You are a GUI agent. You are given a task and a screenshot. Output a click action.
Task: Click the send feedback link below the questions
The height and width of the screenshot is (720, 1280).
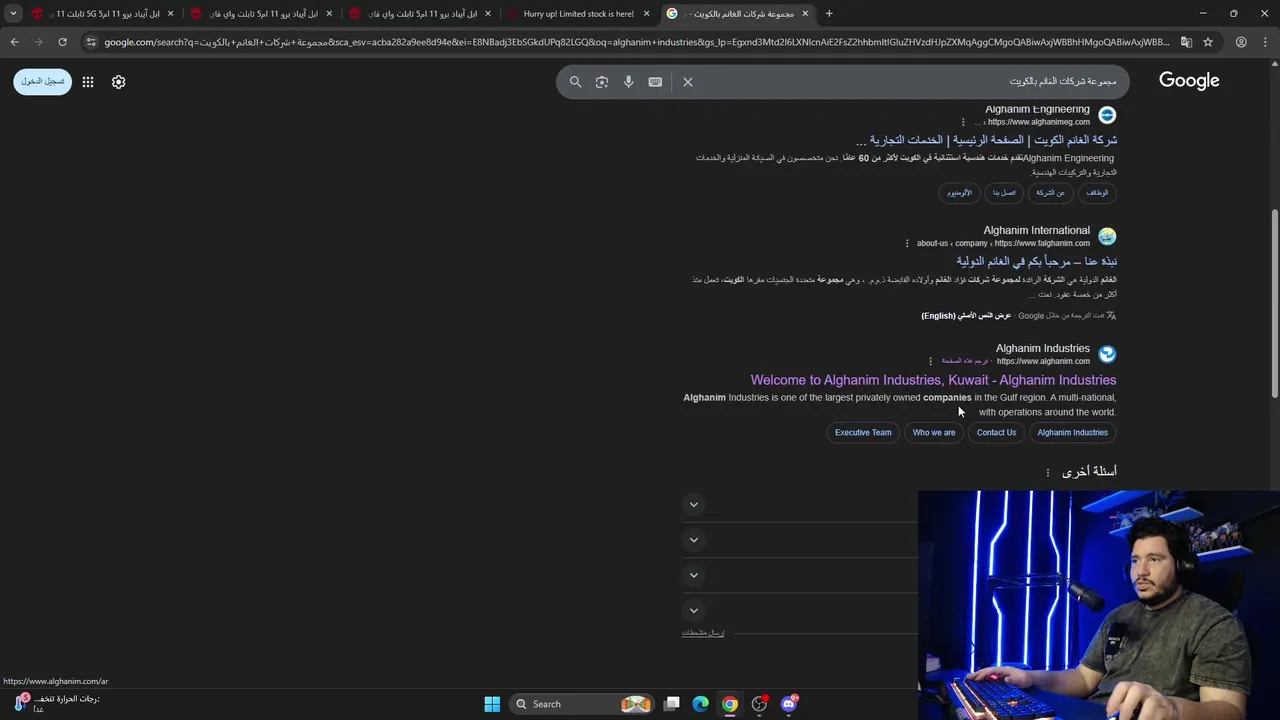coord(703,633)
